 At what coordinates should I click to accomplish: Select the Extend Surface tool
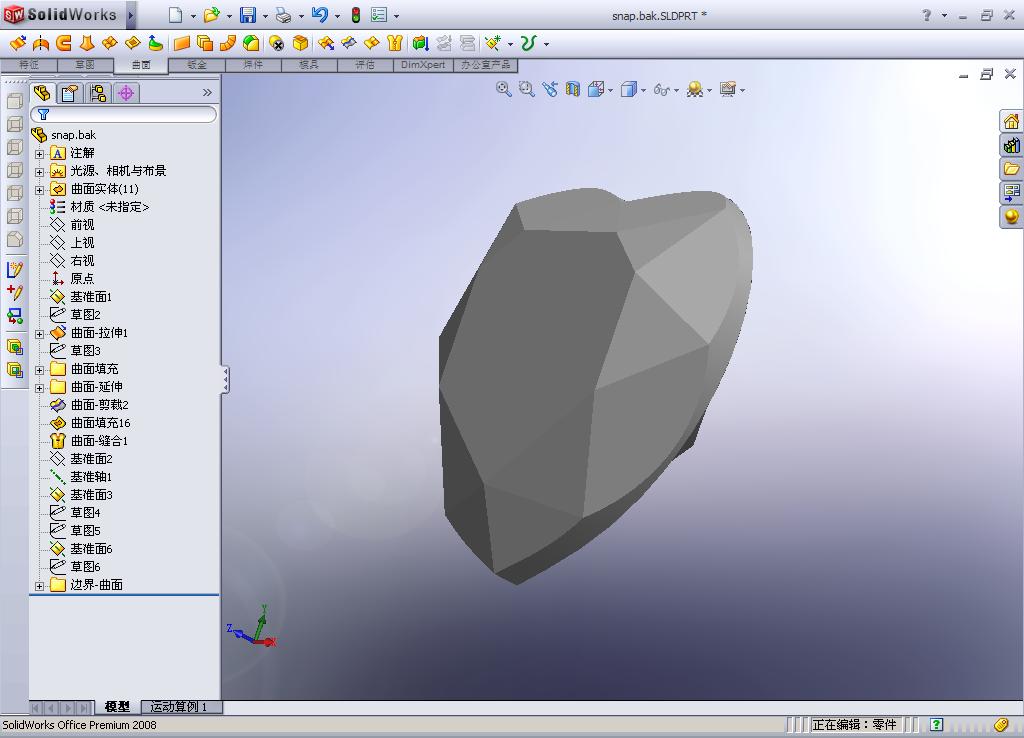click(x=325, y=44)
